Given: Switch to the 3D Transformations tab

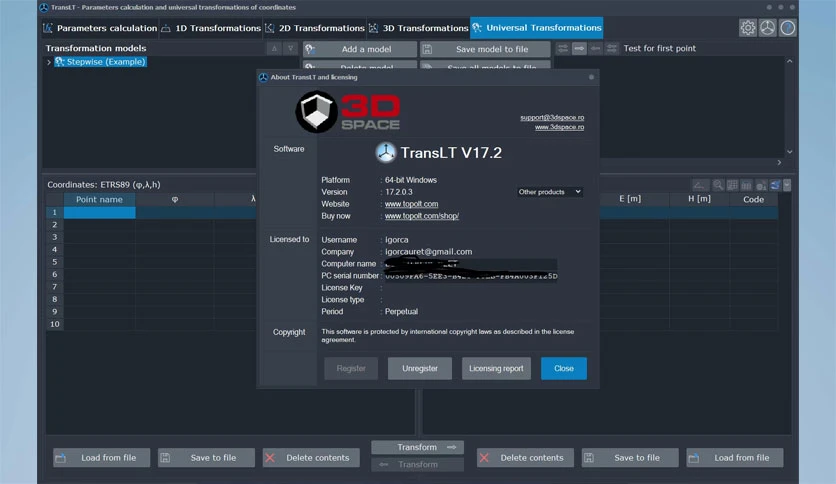Looking at the screenshot, I should (419, 28).
